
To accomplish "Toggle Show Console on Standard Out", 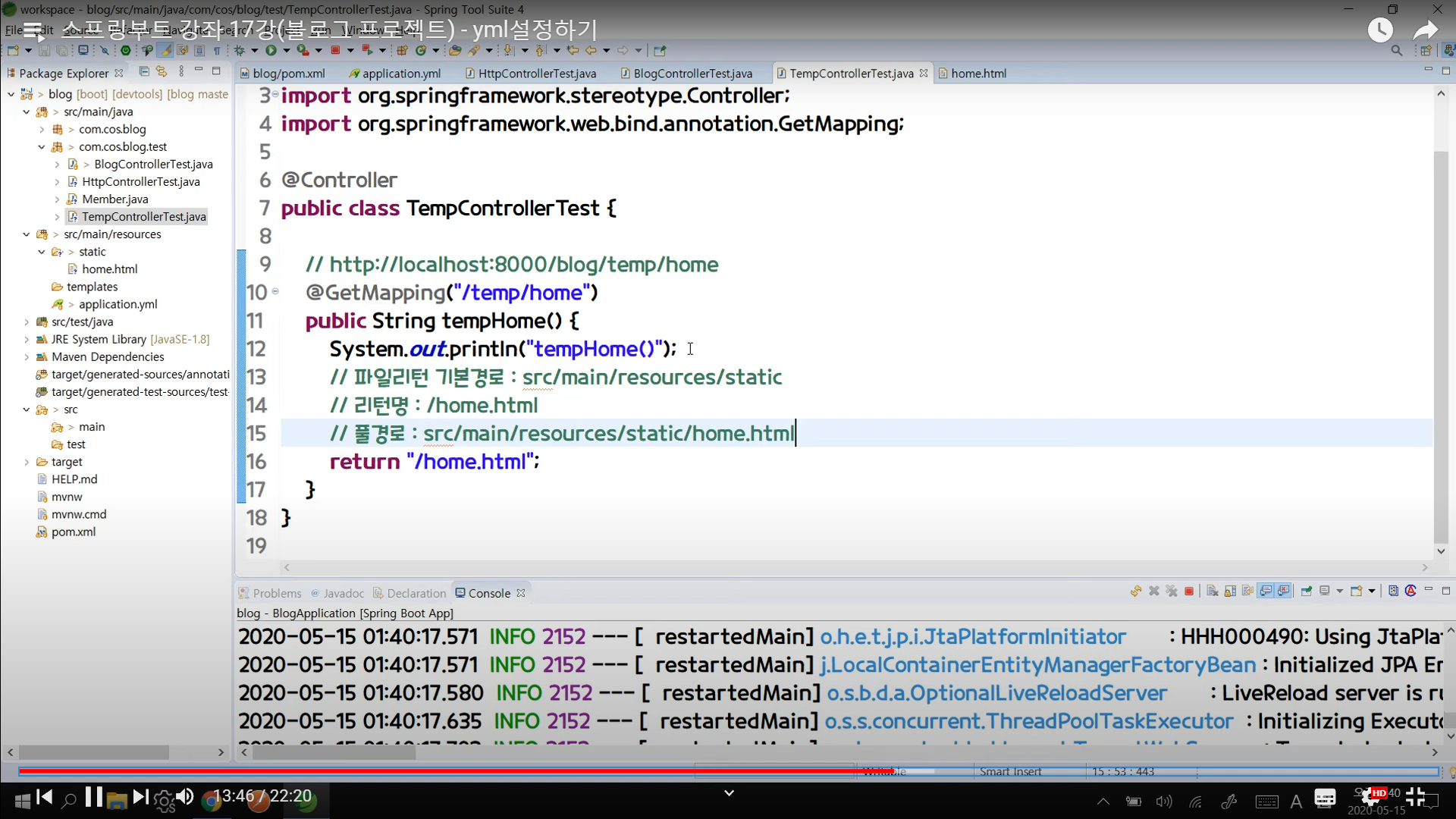I will pyautogui.click(x=1266, y=591).
